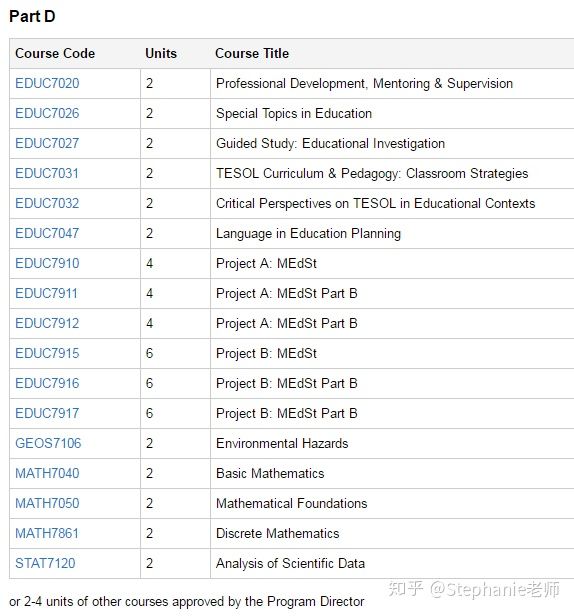
Task: Open the EDUC7047 course link
Action: (x=47, y=233)
